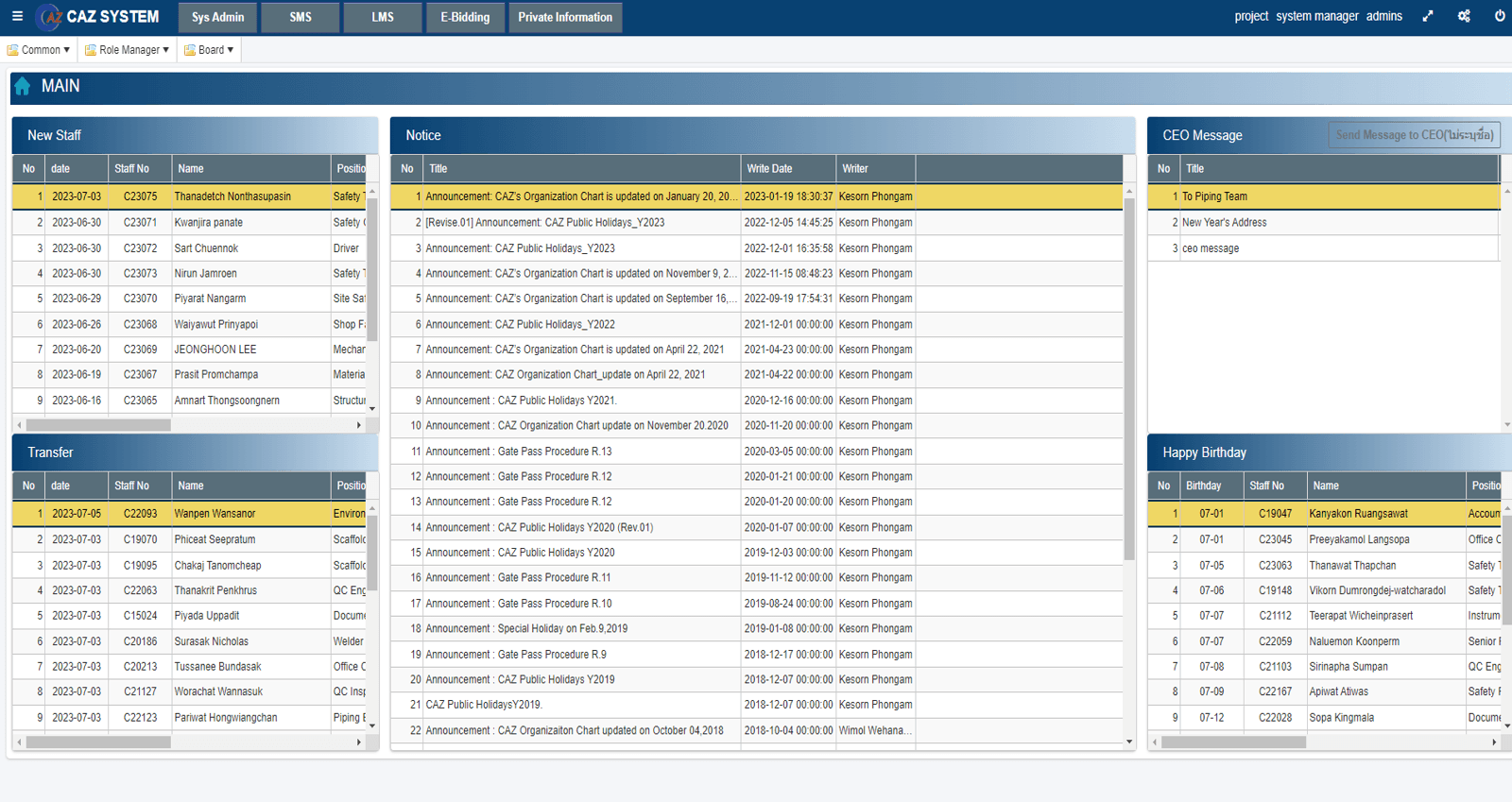1512x802 pixels.
Task: Sort Notice table by Write Date header
Action: point(787,169)
